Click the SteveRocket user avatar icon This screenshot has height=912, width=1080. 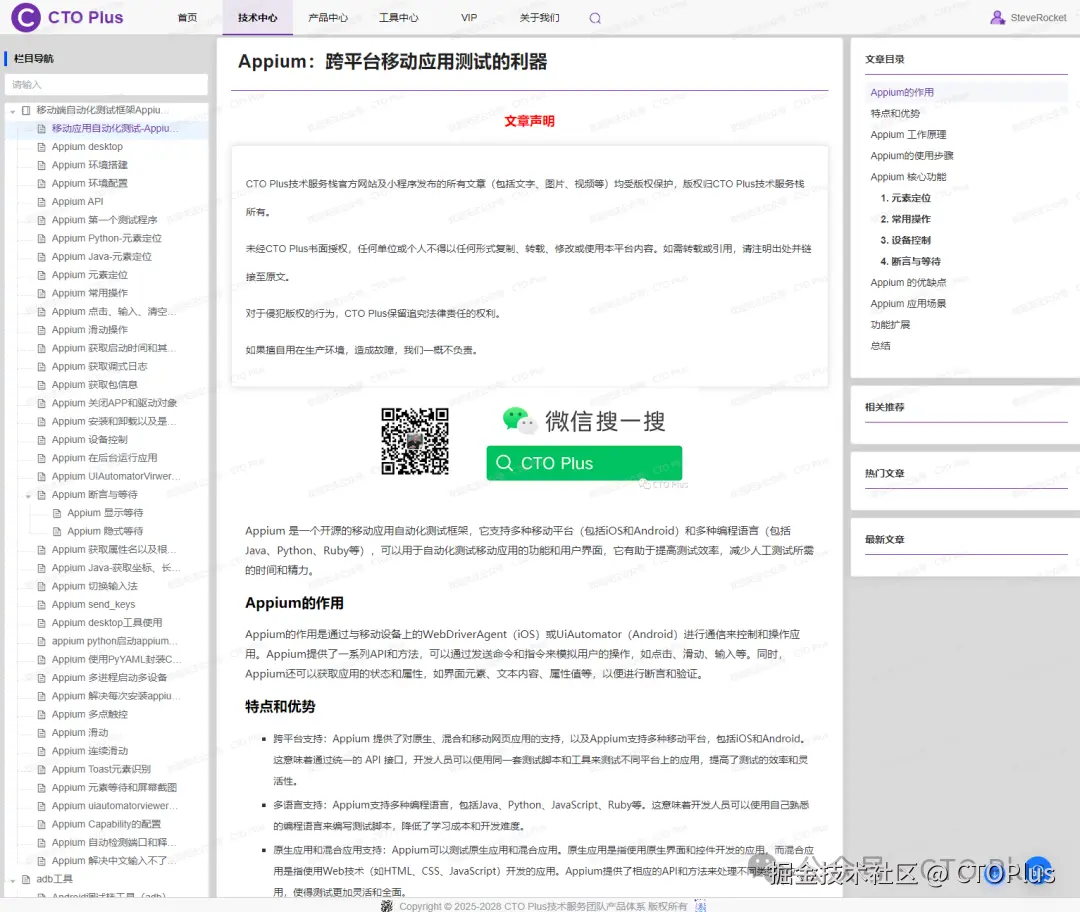pos(999,17)
